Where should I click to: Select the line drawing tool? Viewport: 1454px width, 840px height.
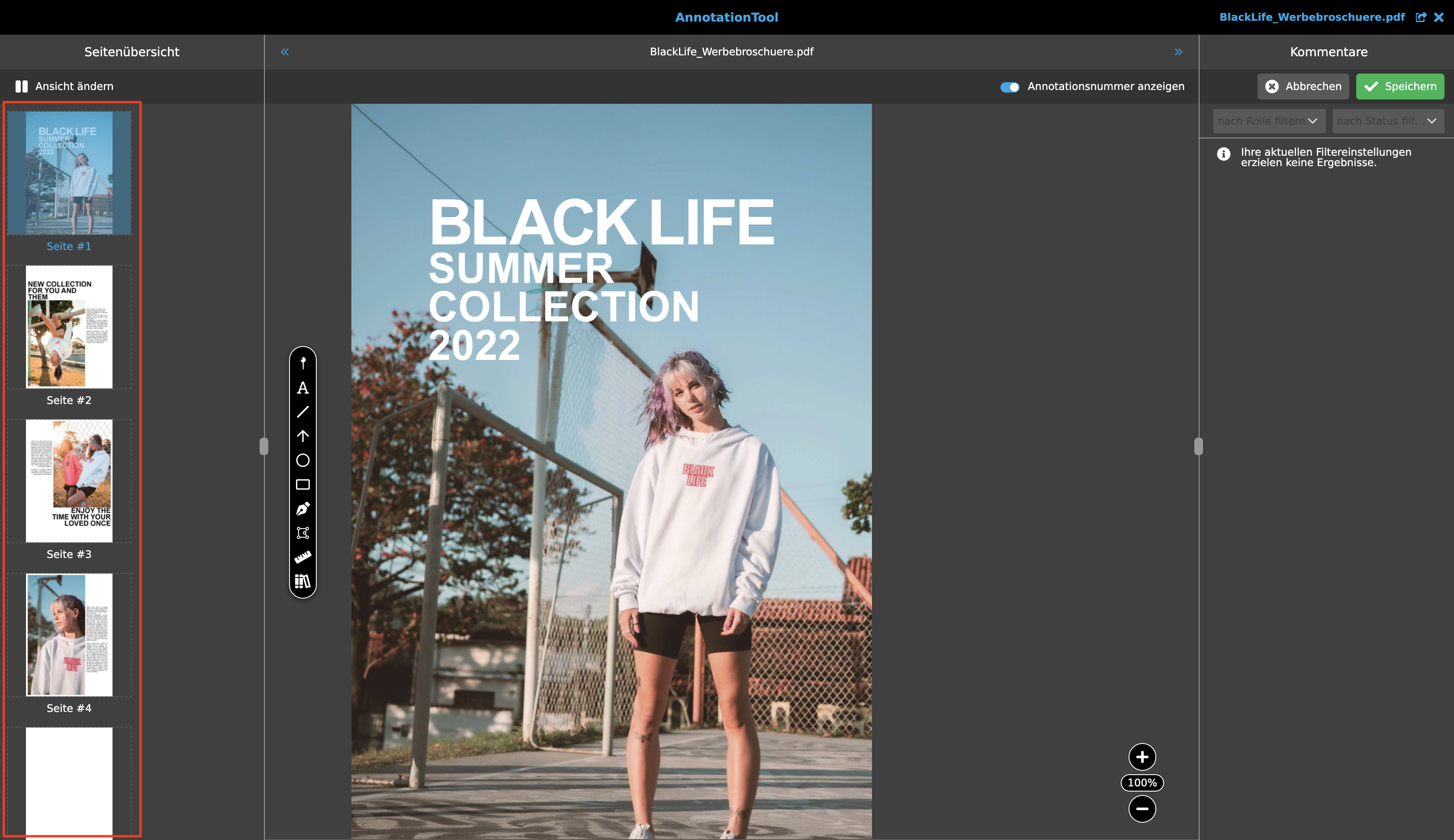(x=302, y=412)
